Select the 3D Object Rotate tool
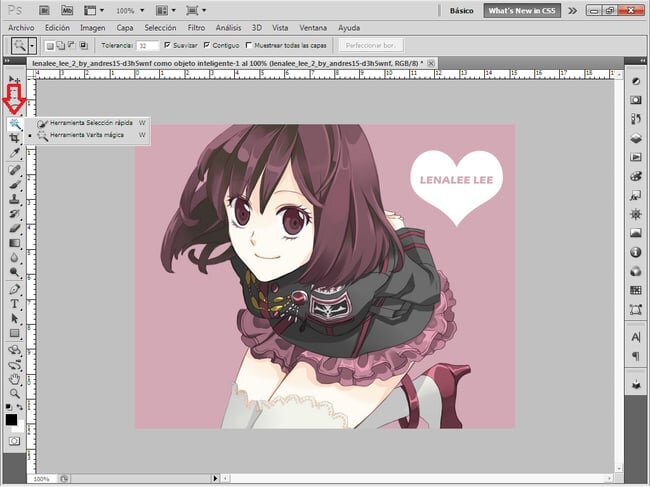Viewport: 650px width, 487px height. tap(15, 350)
